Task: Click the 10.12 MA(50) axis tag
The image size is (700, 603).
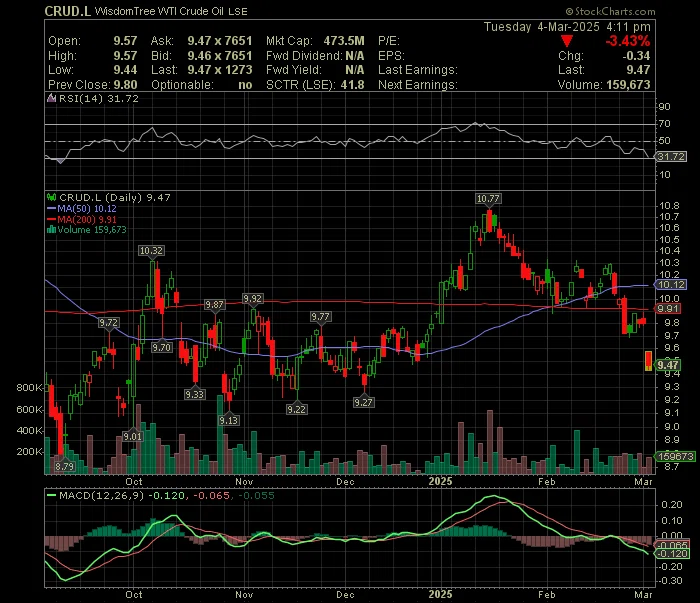Action: (x=671, y=285)
